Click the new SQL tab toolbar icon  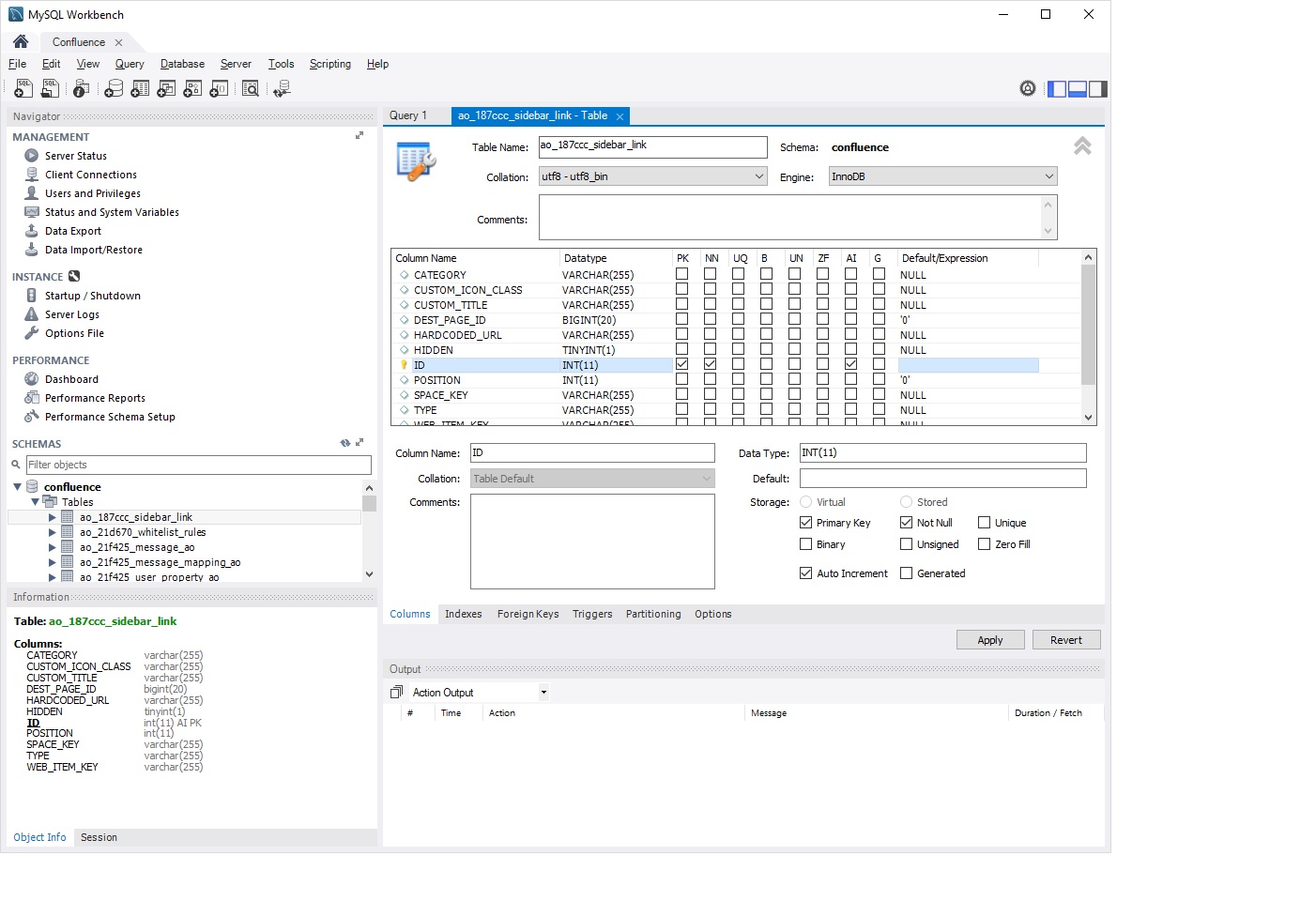pyautogui.click(x=23, y=88)
